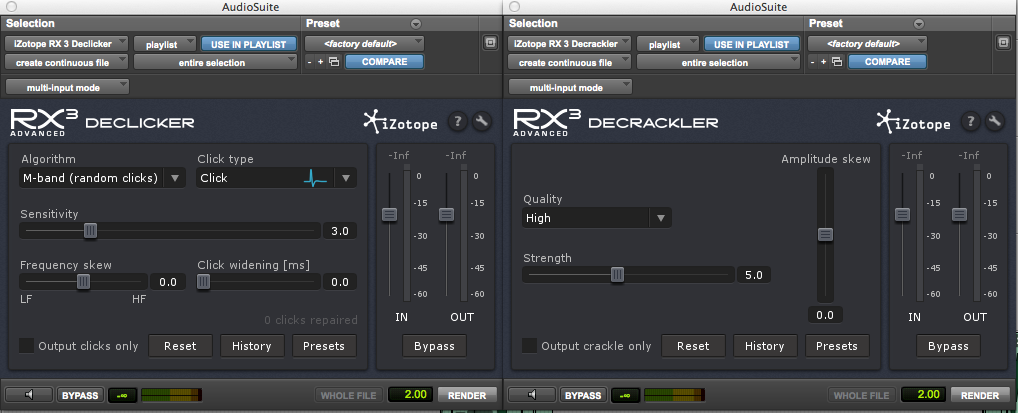Enable Output crackle only checkbox
The image size is (1018, 413).
click(x=530, y=345)
